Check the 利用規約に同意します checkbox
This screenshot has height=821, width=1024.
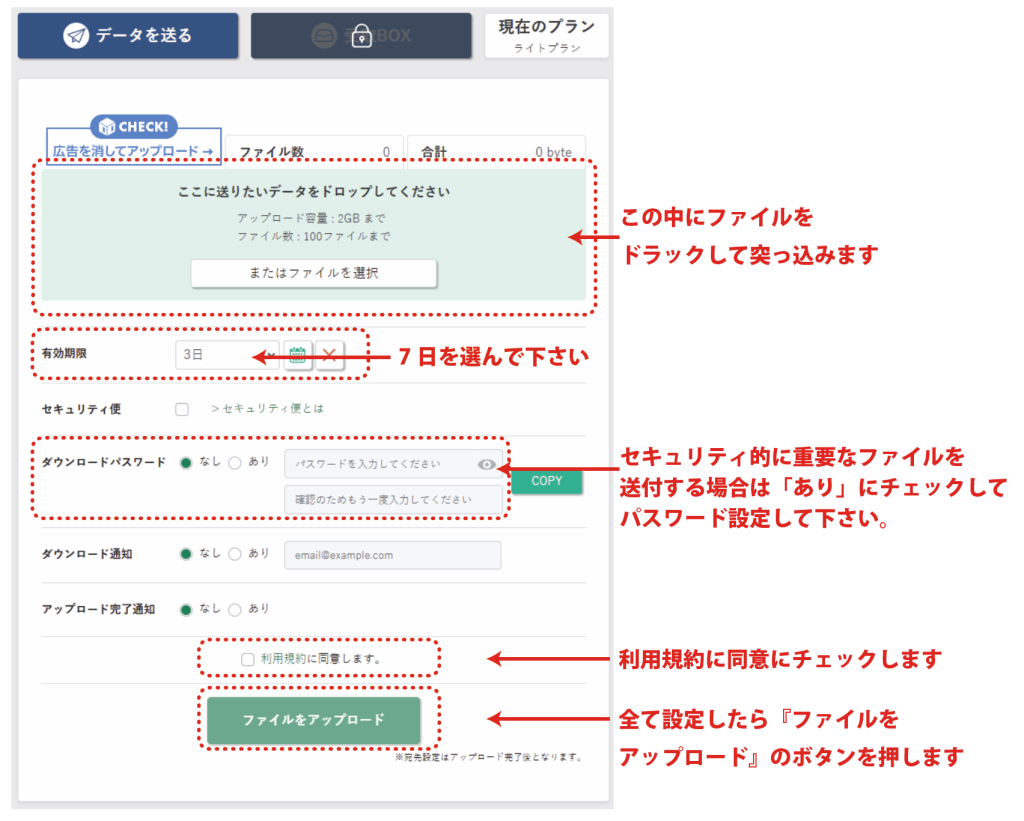[248, 659]
